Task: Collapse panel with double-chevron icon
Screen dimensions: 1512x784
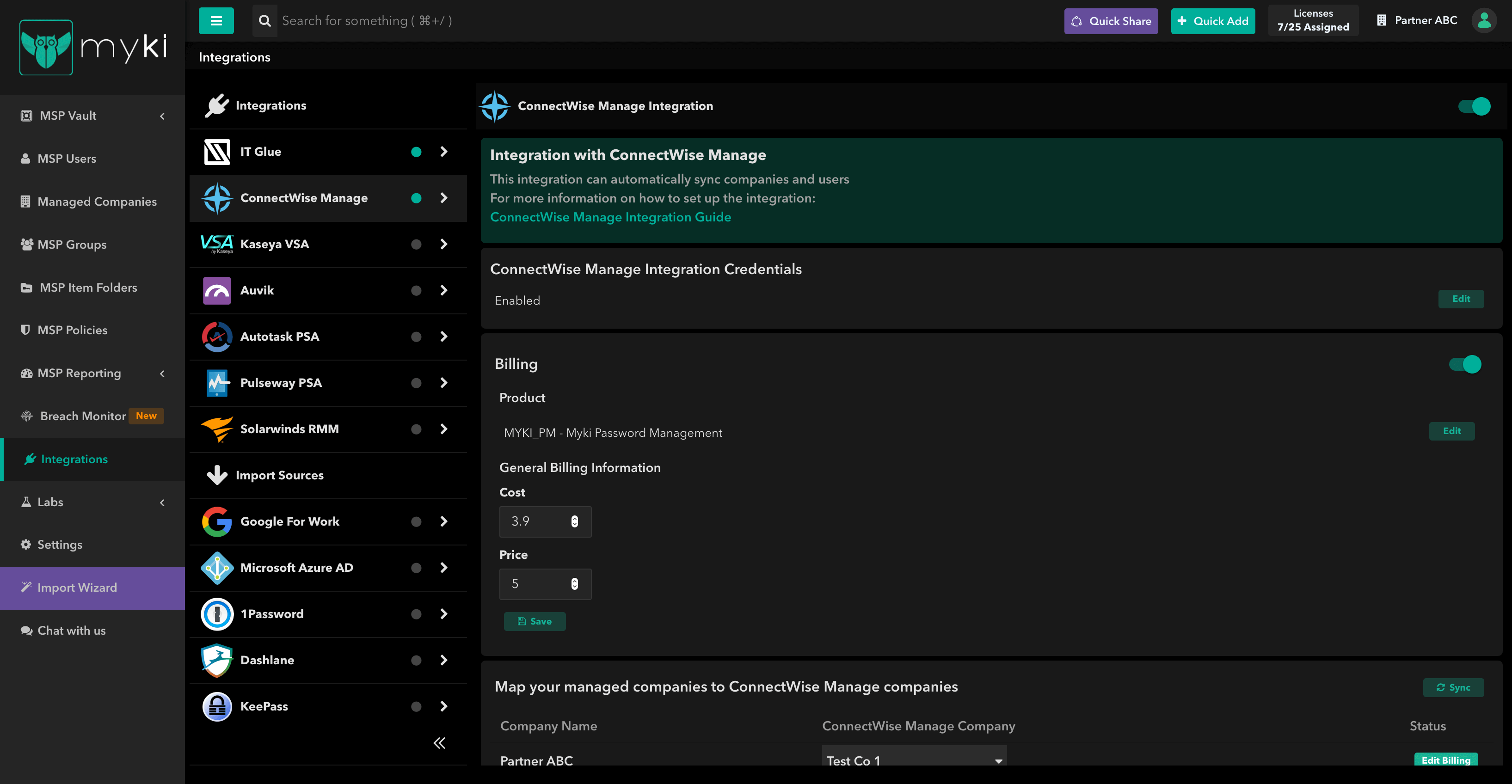Action: coord(439,743)
